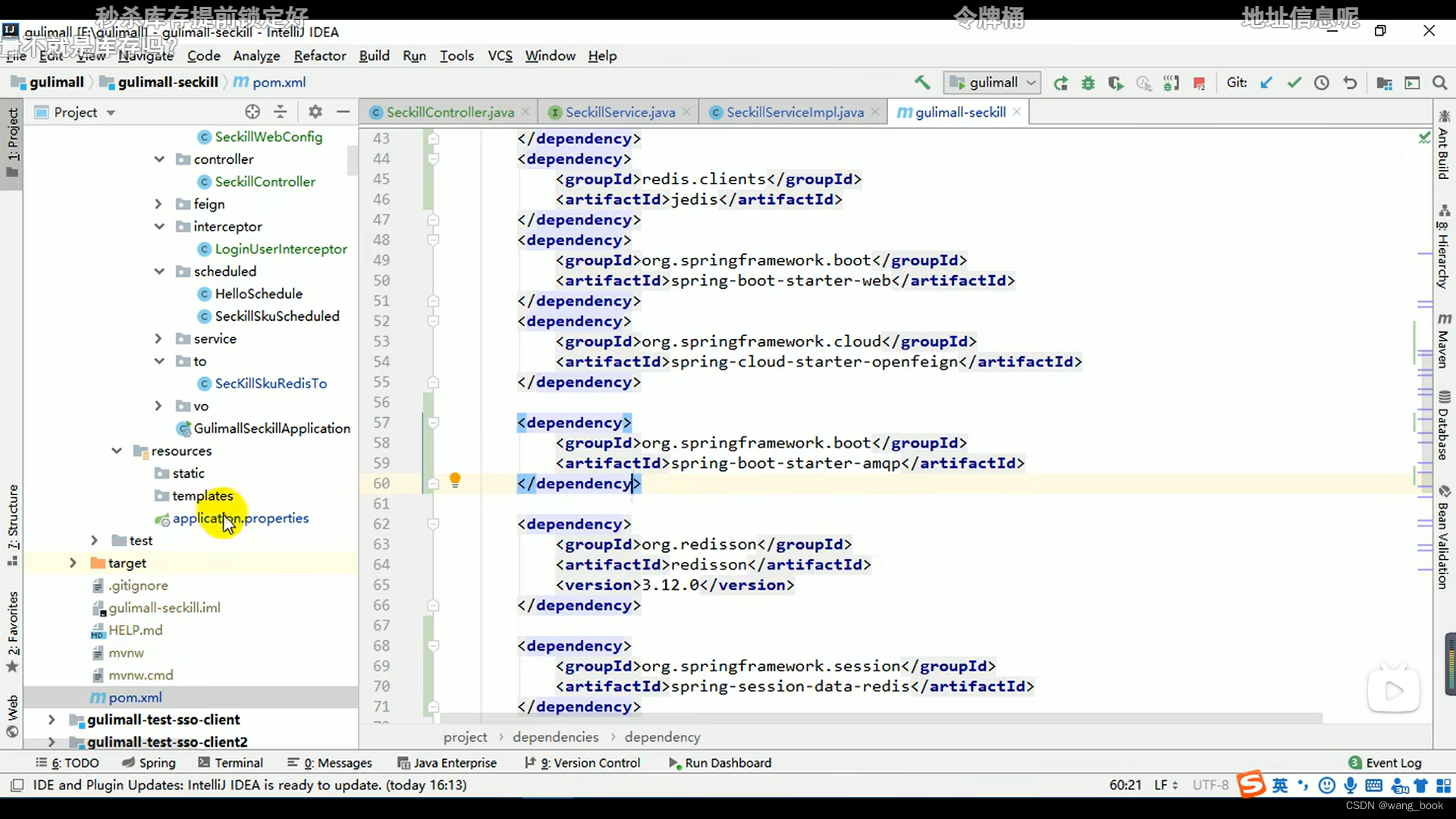This screenshot has height=819, width=1456.
Task: Close the gulimall-seckill editor tab
Action: [1017, 112]
